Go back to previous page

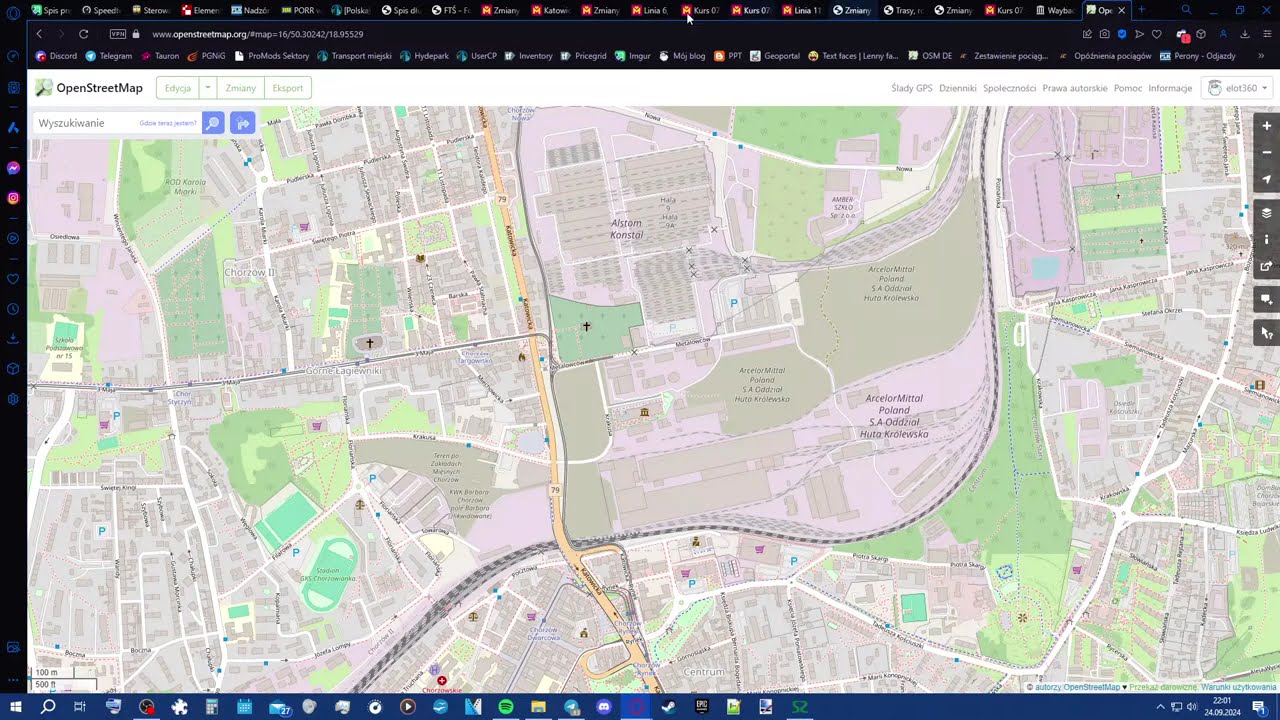coord(39,34)
